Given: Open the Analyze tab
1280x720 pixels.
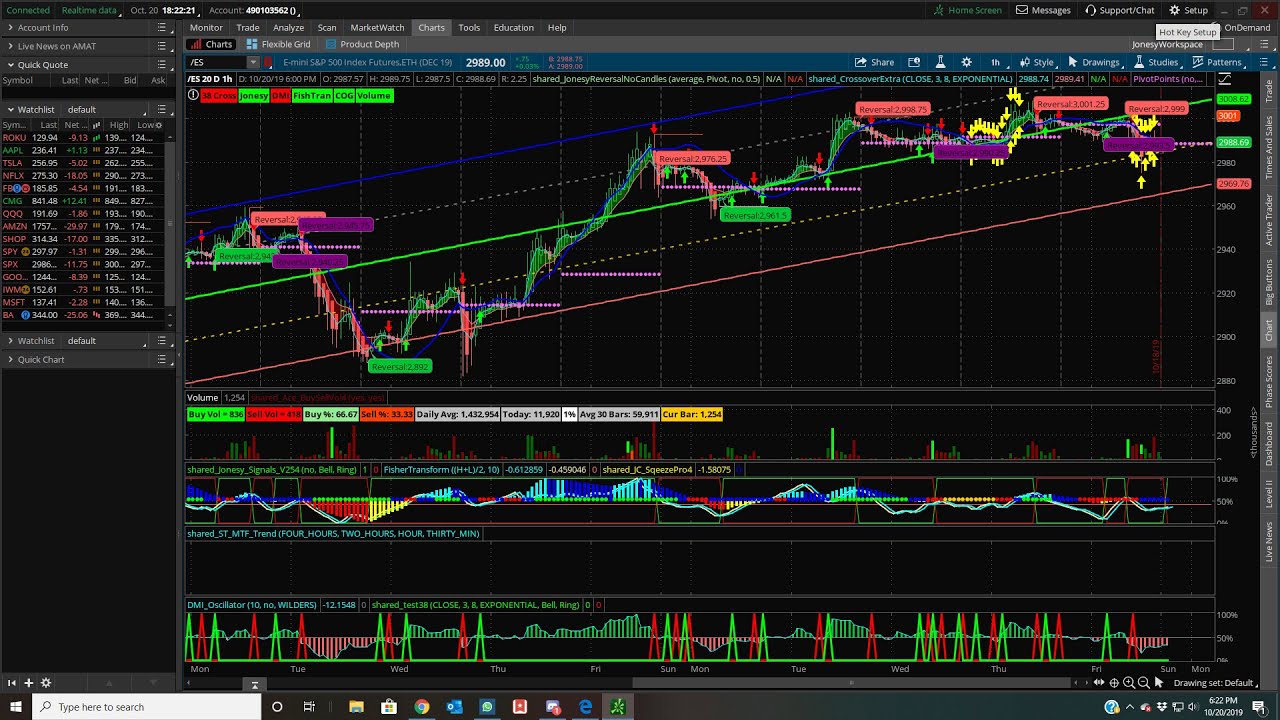Looking at the screenshot, I should click(x=289, y=27).
